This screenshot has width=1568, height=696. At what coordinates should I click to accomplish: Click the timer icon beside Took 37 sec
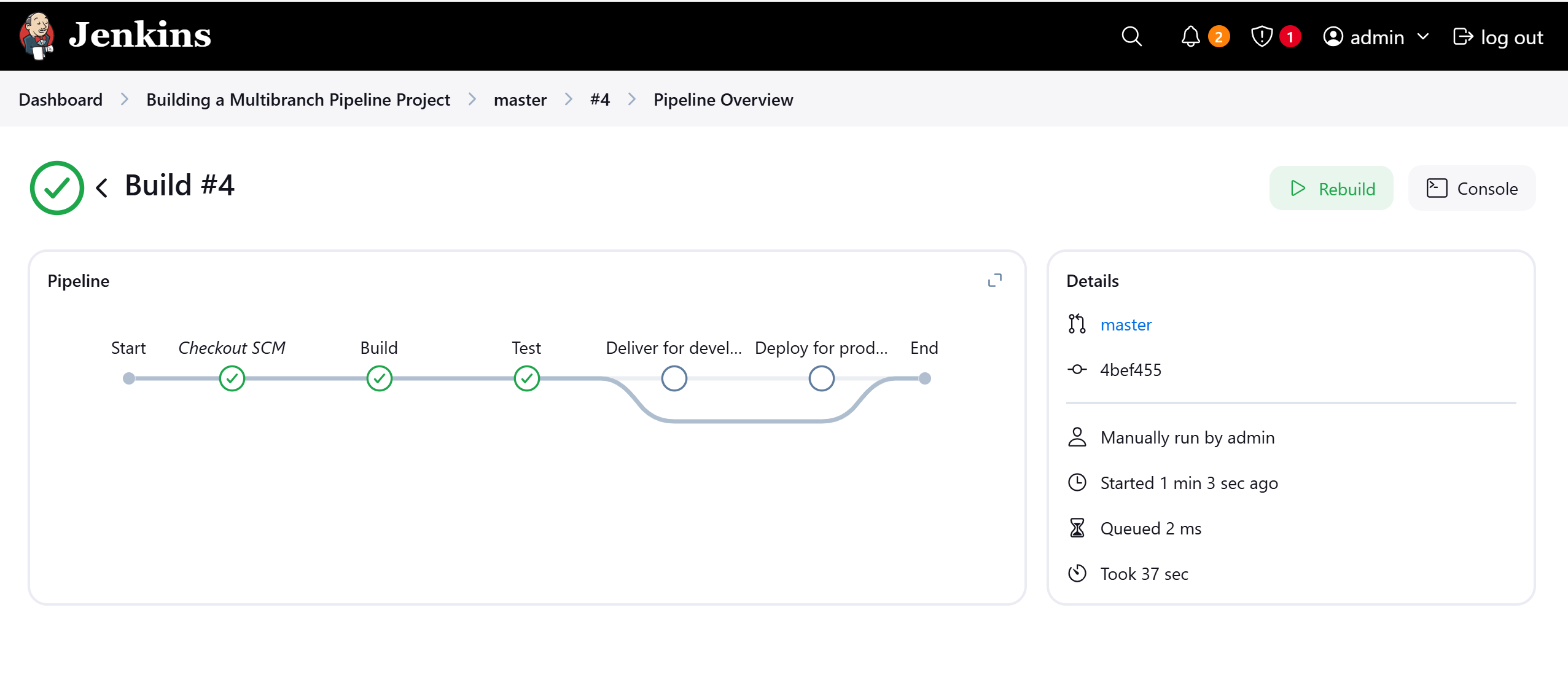[1077, 573]
